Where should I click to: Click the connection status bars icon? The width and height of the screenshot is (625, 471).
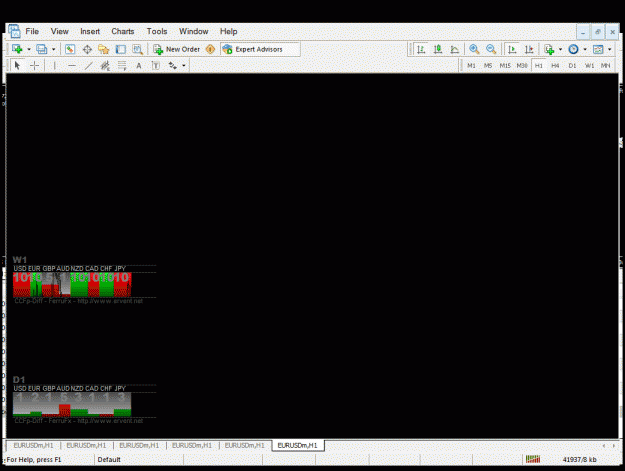pos(533,459)
